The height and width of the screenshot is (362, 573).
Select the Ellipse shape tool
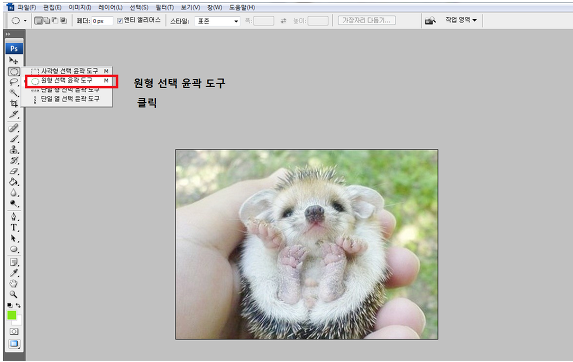(14, 249)
